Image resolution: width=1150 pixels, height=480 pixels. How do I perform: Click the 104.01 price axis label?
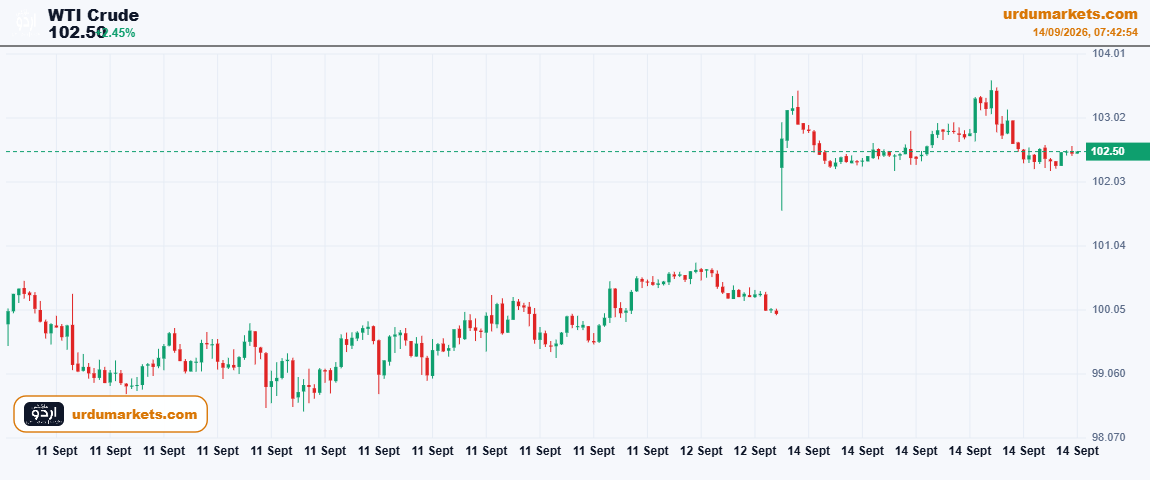tap(1108, 54)
